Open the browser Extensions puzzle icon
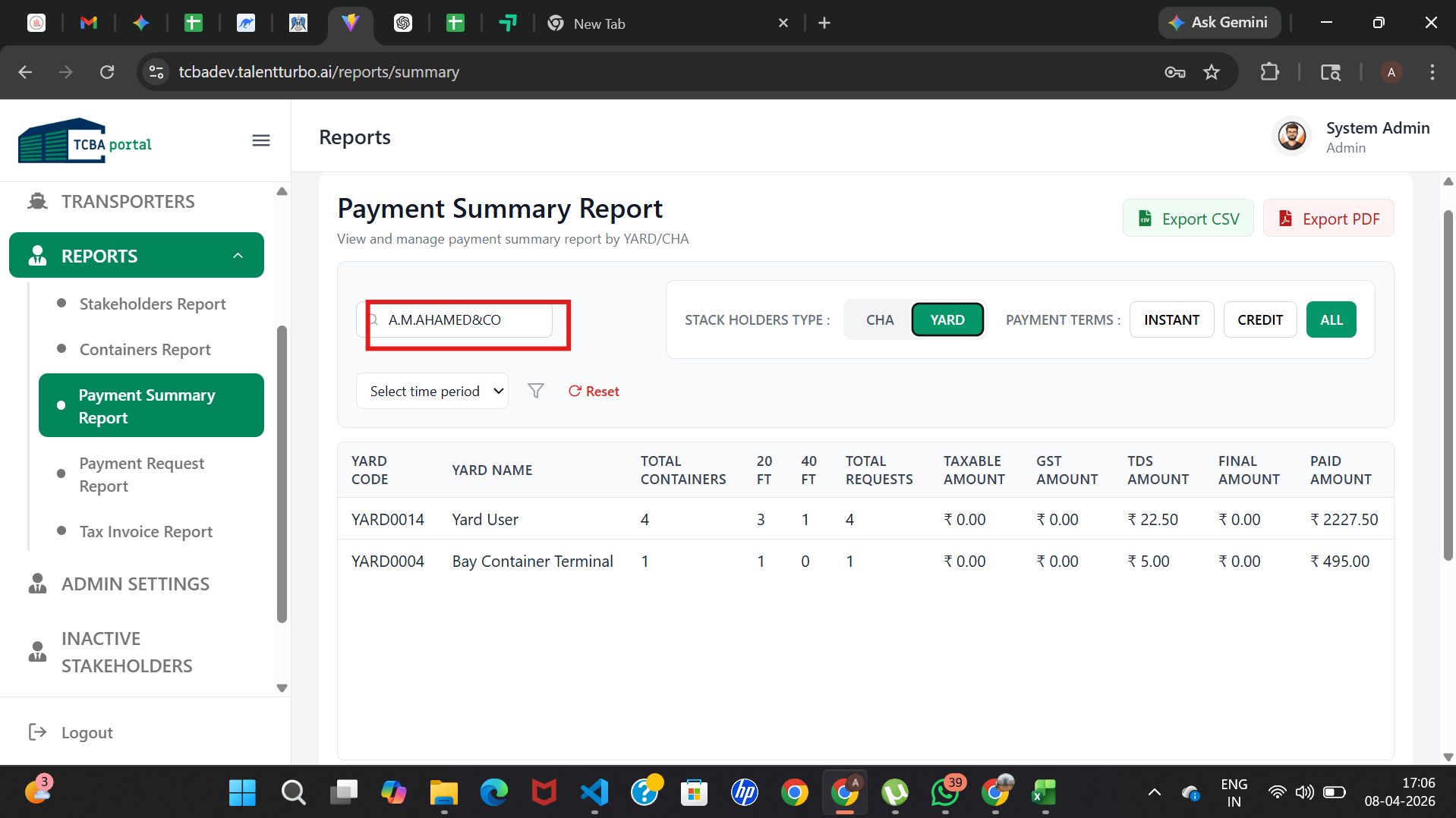Image resolution: width=1456 pixels, height=818 pixels. (x=1270, y=72)
